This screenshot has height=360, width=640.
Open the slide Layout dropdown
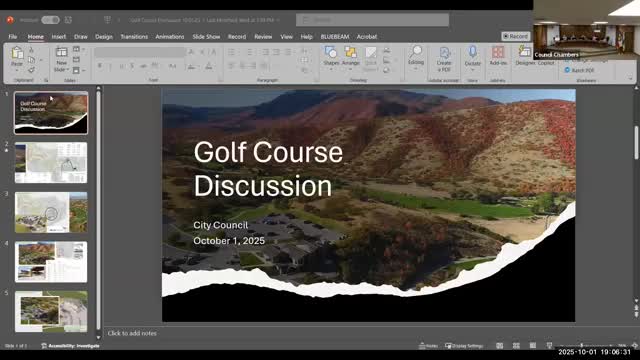click(78, 49)
